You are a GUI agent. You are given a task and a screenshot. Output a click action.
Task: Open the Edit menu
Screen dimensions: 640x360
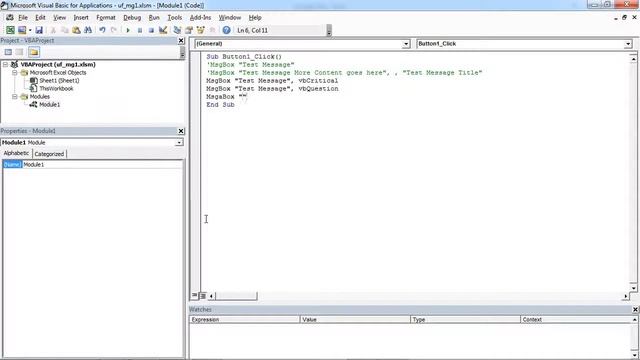tap(40, 18)
